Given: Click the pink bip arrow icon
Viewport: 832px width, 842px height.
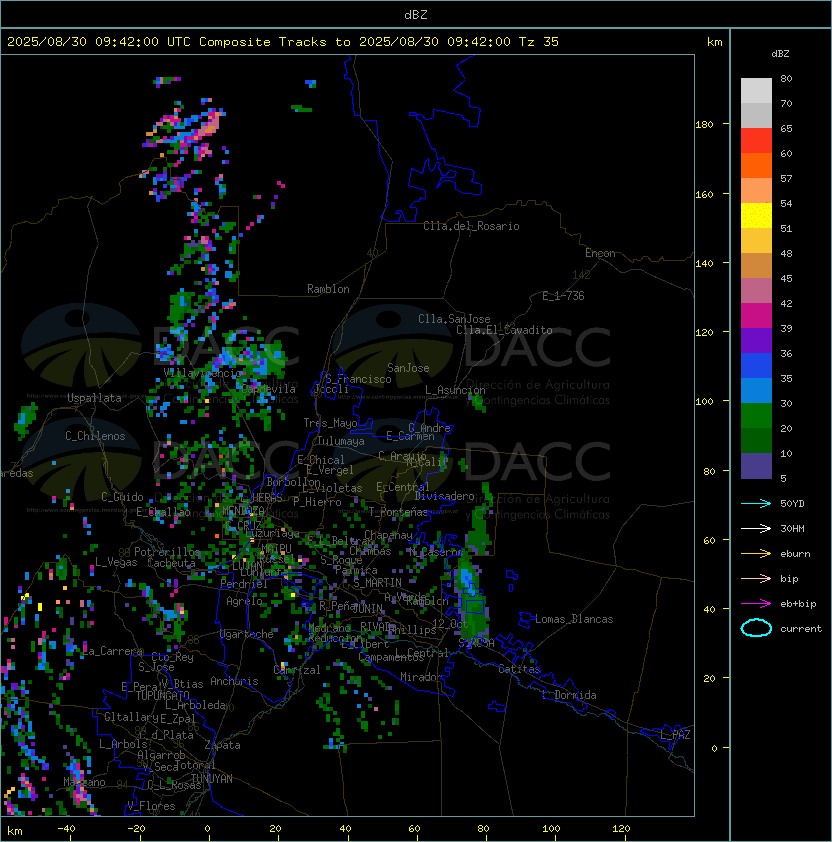Looking at the screenshot, I should (x=757, y=578).
